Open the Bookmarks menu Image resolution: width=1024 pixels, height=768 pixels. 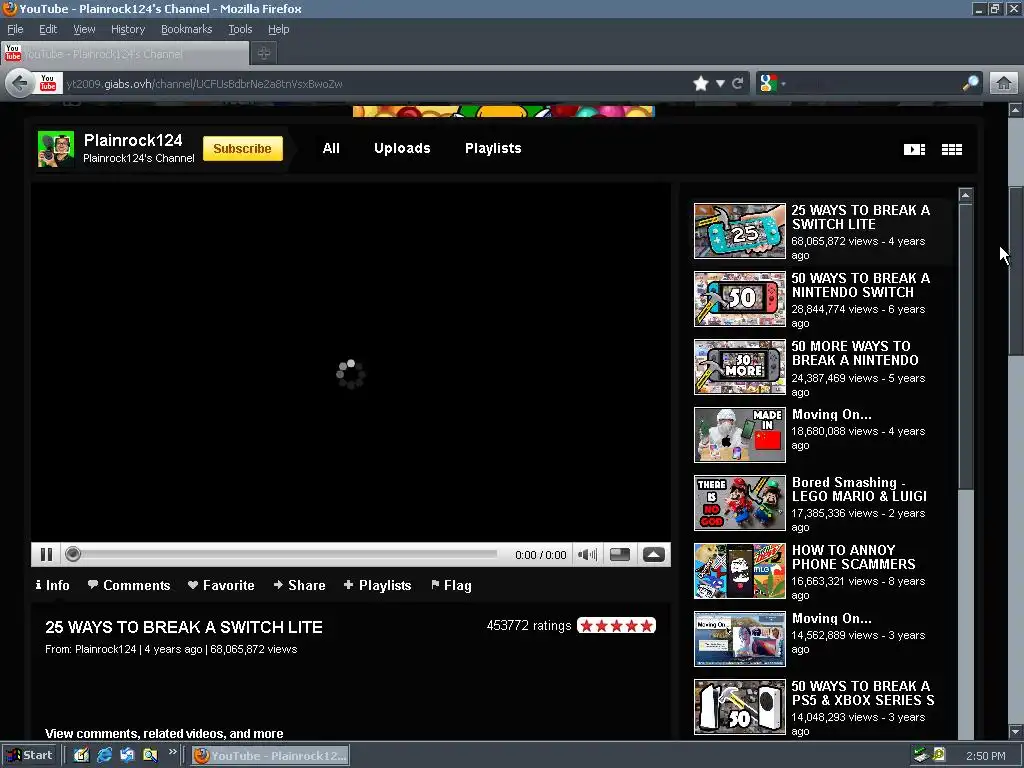pyautogui.click(x=187, y=29)
